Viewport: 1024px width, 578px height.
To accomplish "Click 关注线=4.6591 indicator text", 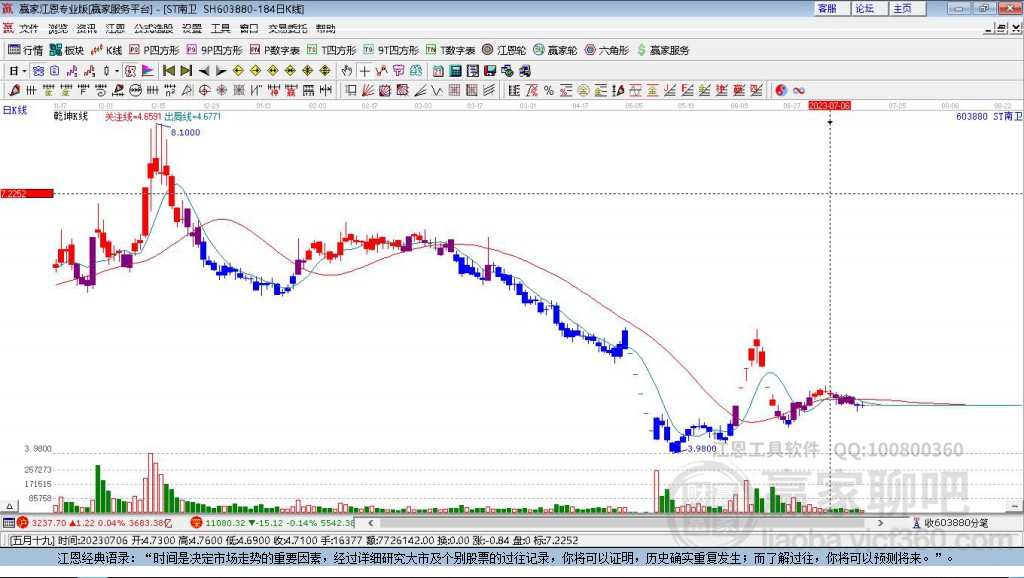I will [133, 116].
